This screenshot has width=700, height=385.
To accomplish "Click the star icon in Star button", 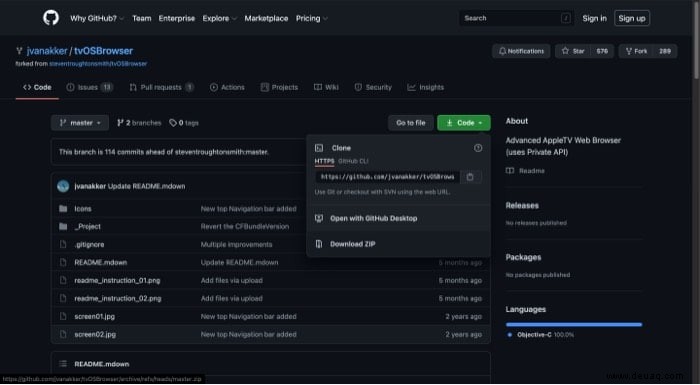I will [x=565, y=51].
